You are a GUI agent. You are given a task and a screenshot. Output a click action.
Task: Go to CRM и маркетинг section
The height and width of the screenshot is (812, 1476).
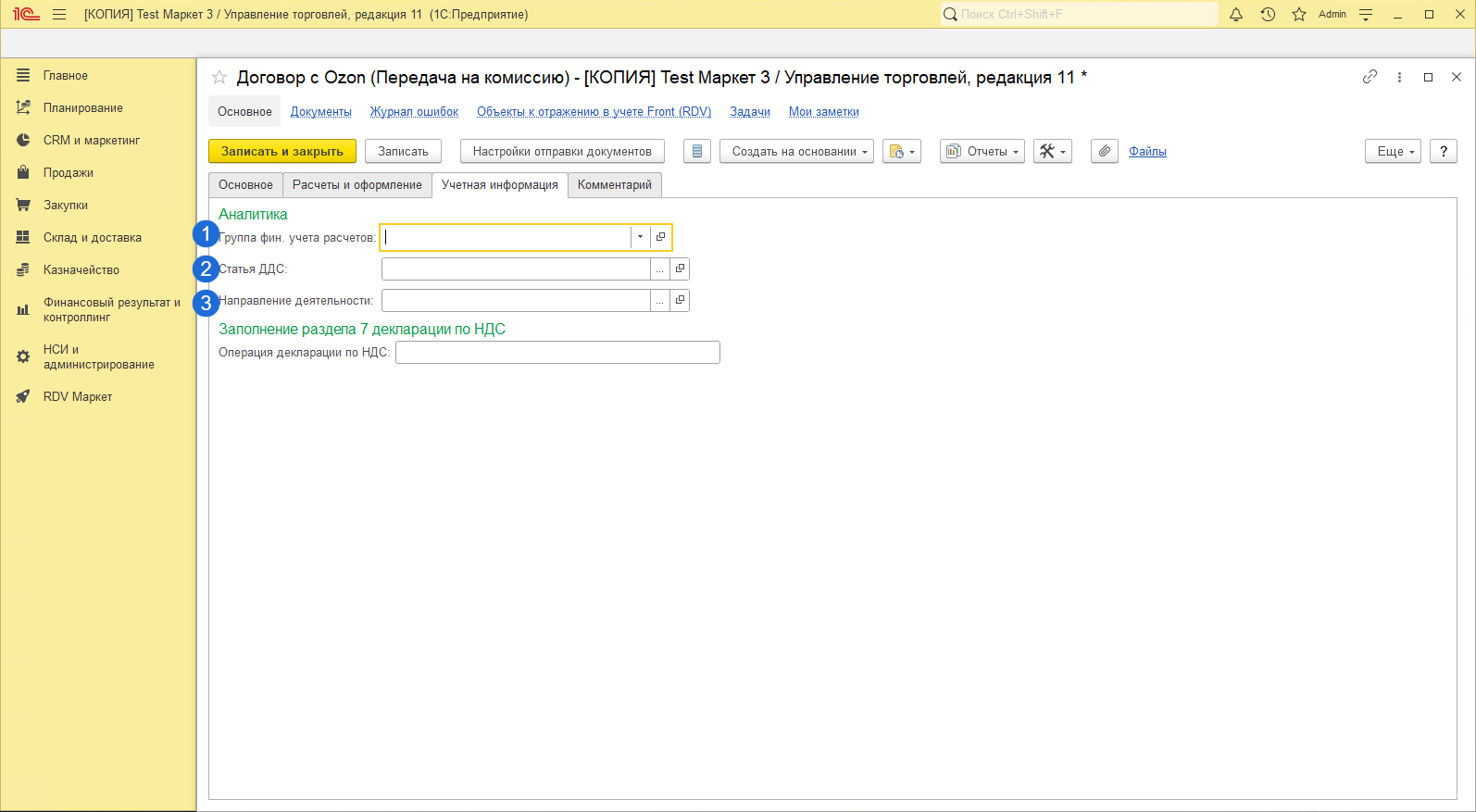pyautogui.click(x=98, y=141)
